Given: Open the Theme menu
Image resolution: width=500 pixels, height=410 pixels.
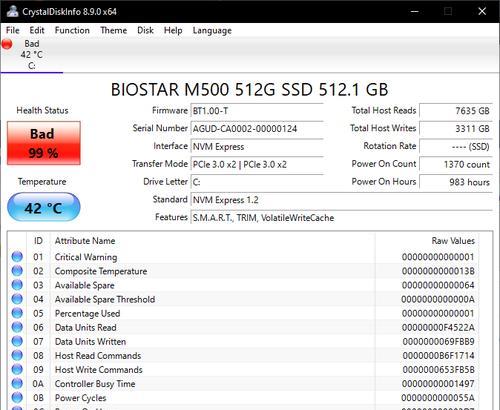Looking at the screenshot, I should 114,30.
